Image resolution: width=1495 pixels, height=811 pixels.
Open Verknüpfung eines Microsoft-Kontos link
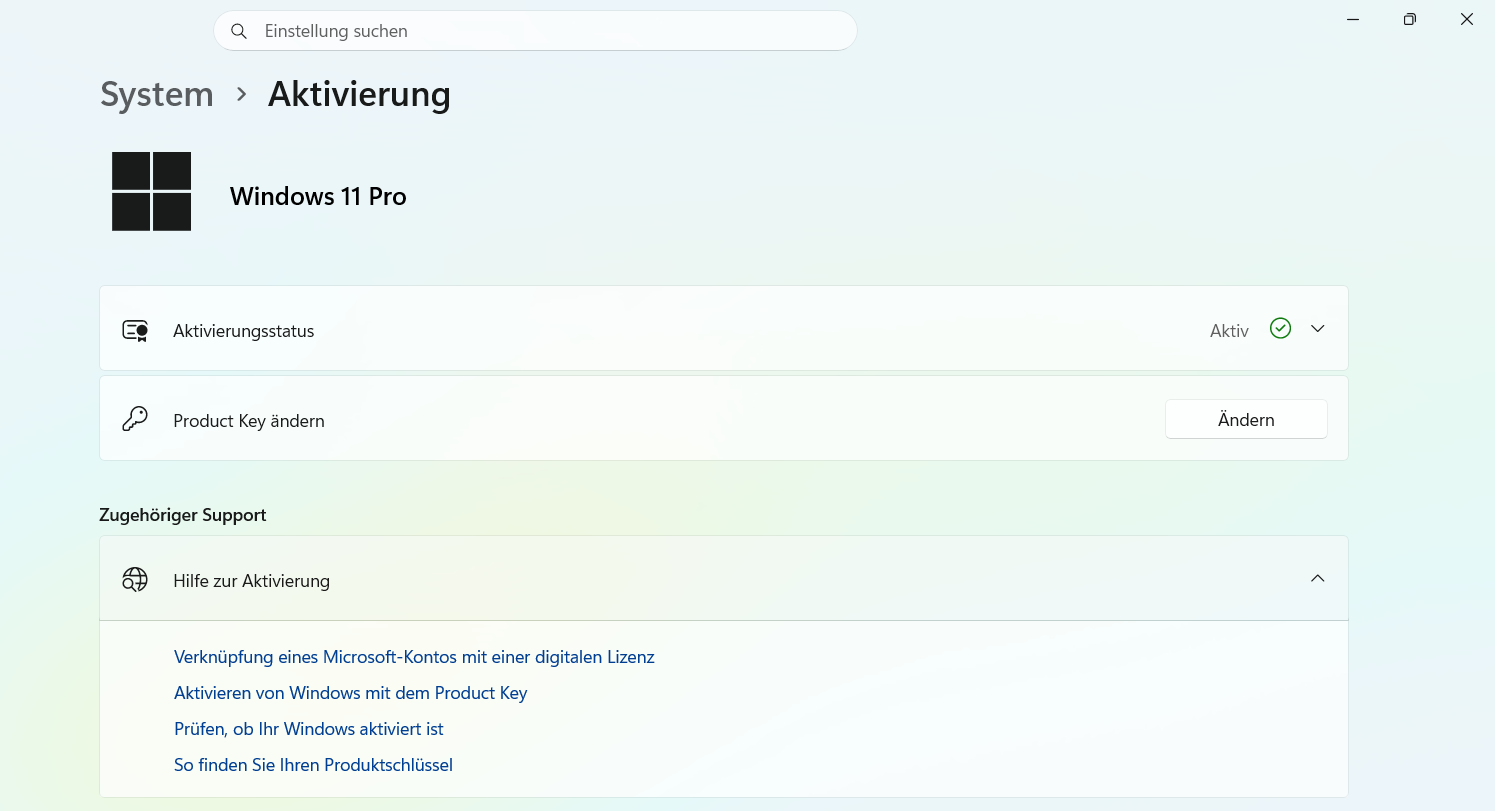414,657
